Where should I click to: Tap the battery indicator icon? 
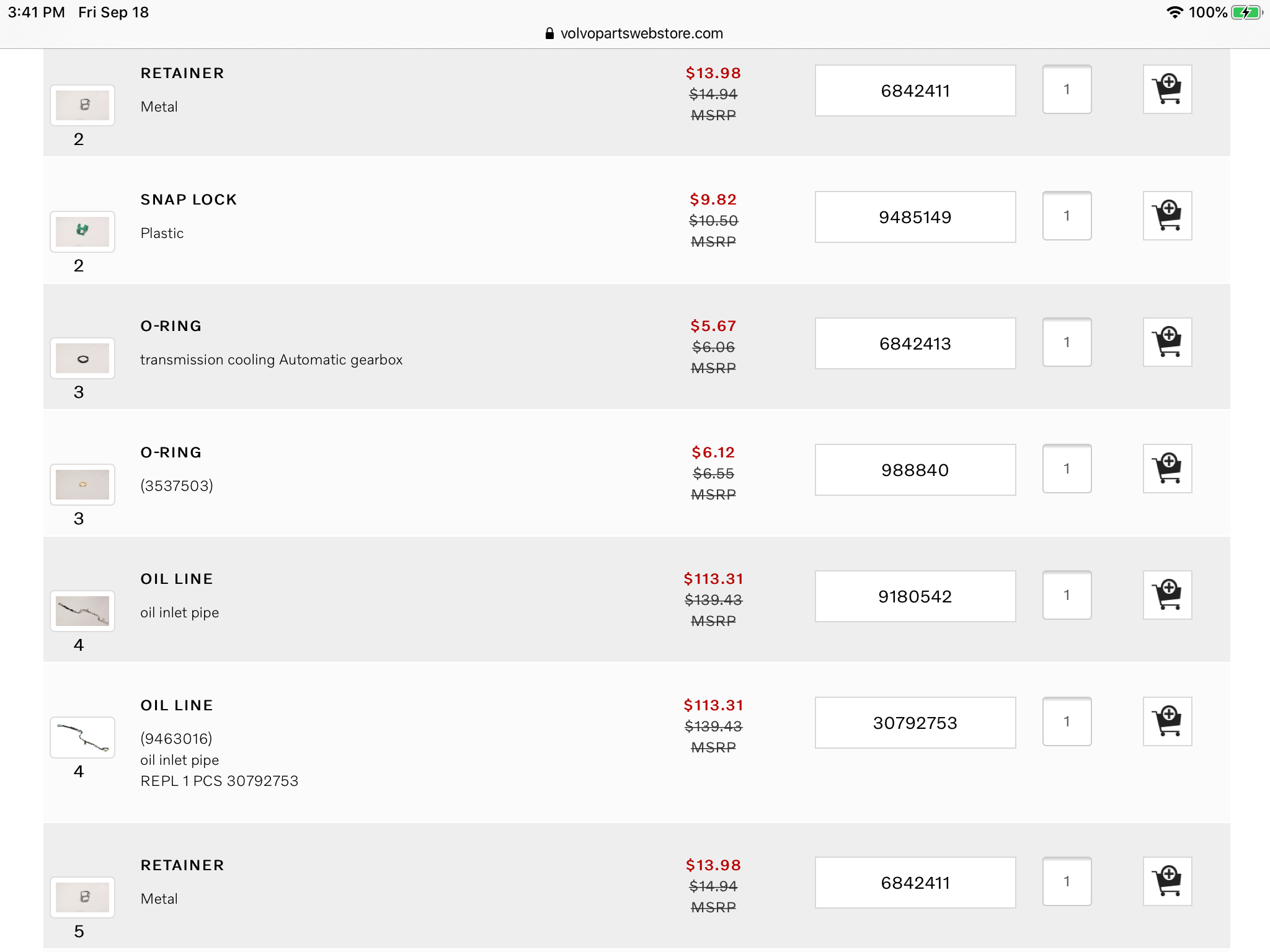[1246, 12]
